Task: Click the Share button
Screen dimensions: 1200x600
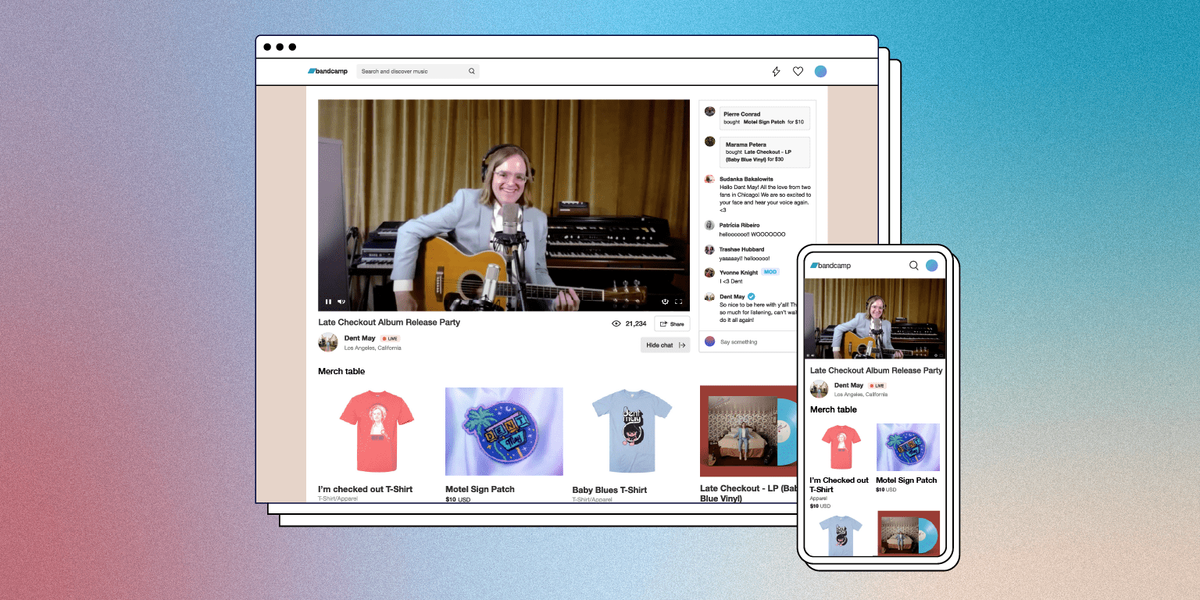Action: tap(672, 323)
